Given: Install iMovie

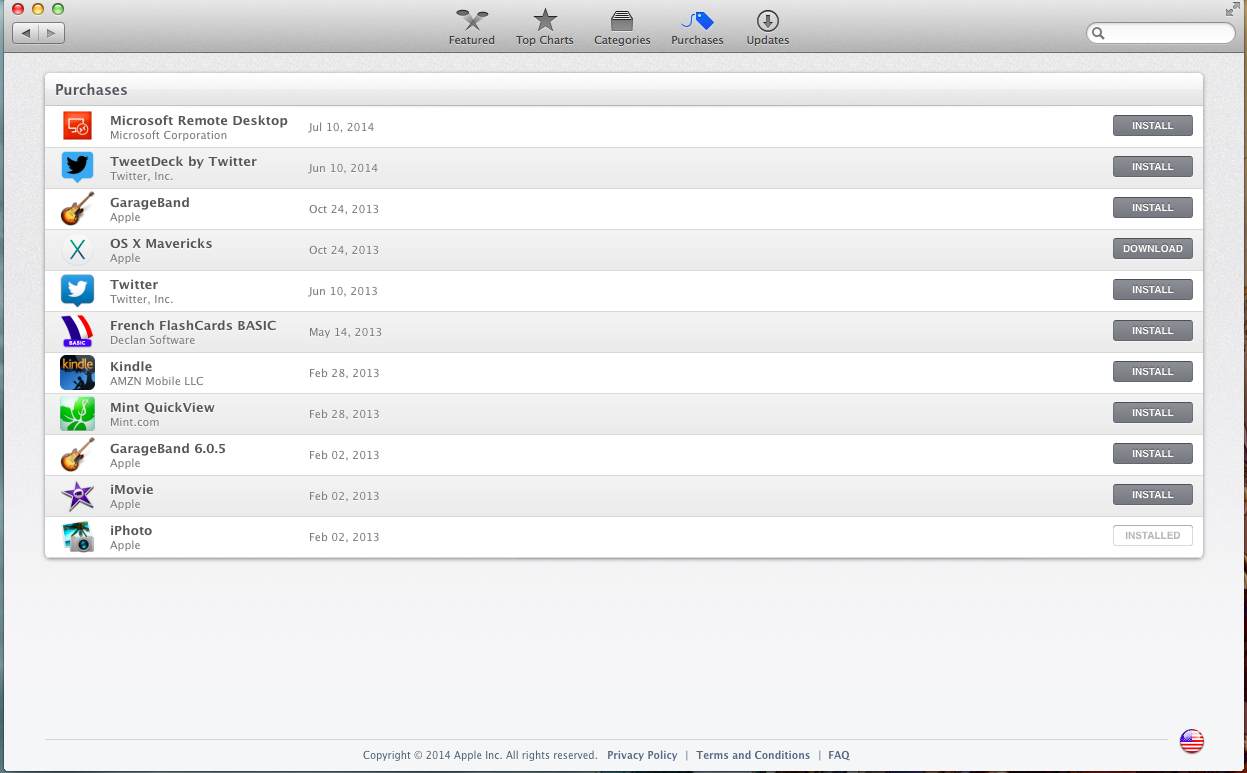Looking at the screenshot, I should tap(1152, 495).
